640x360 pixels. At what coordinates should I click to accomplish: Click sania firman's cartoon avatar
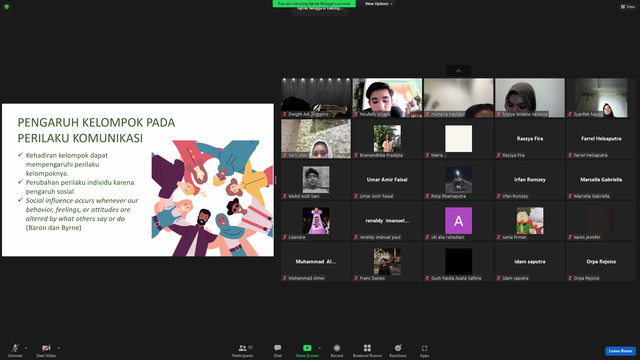coord(530,220)
